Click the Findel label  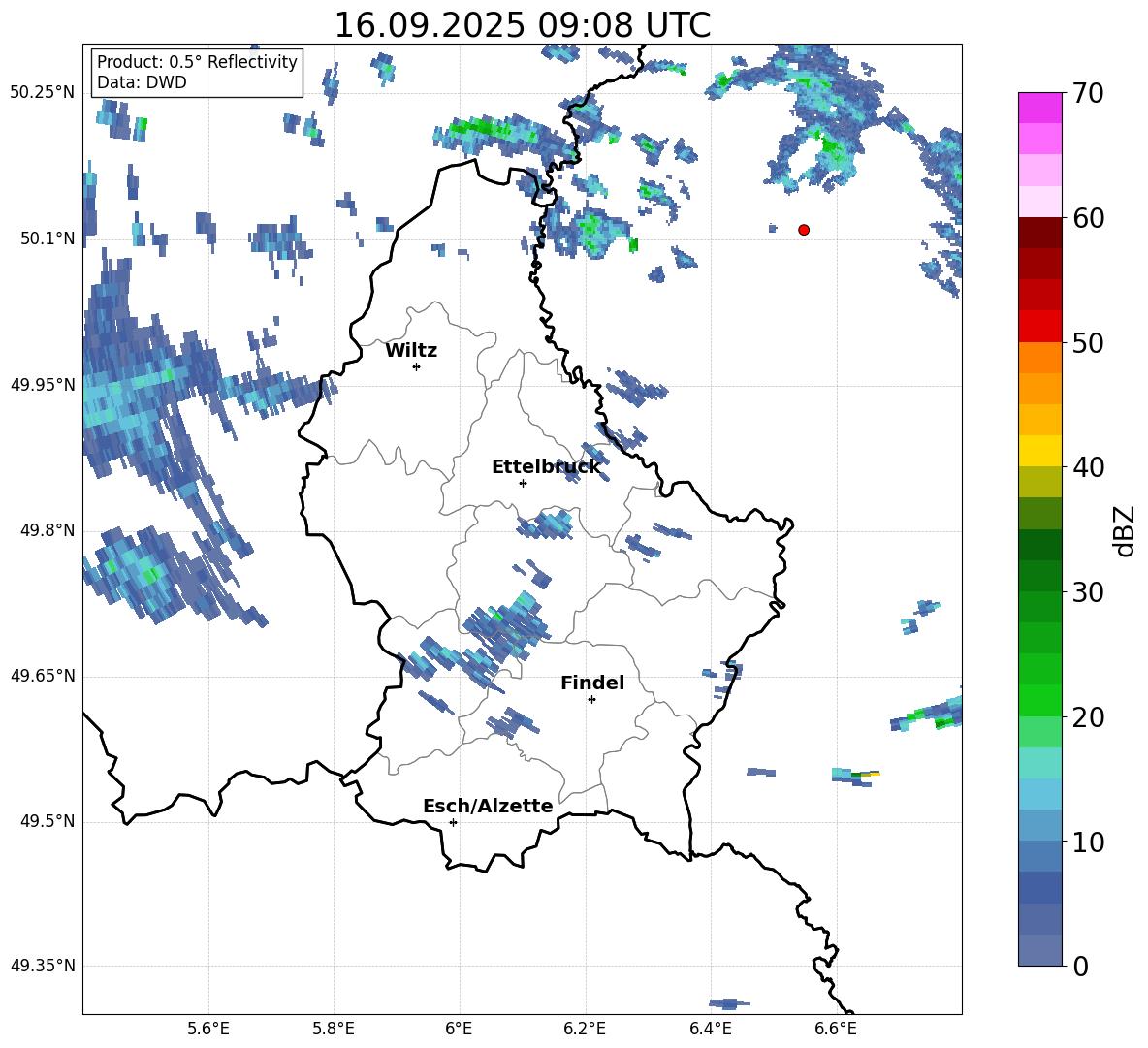coord(592,683)
